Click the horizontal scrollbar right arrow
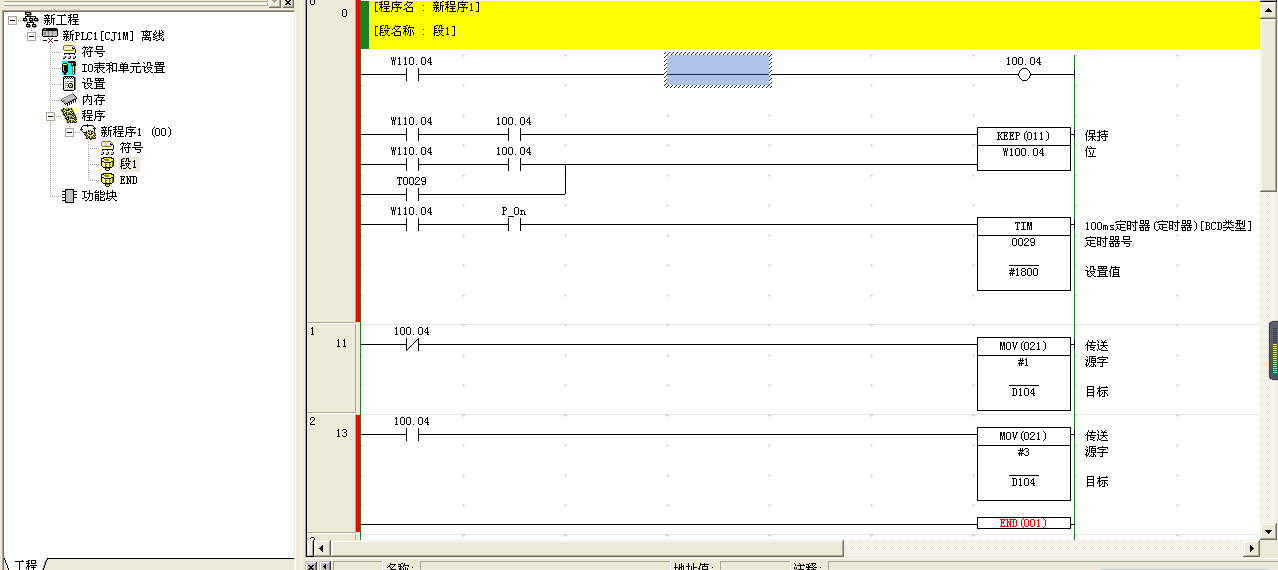Viewport: 1278px width, 570px height. pyautogui.click(x=1251, y=548)
